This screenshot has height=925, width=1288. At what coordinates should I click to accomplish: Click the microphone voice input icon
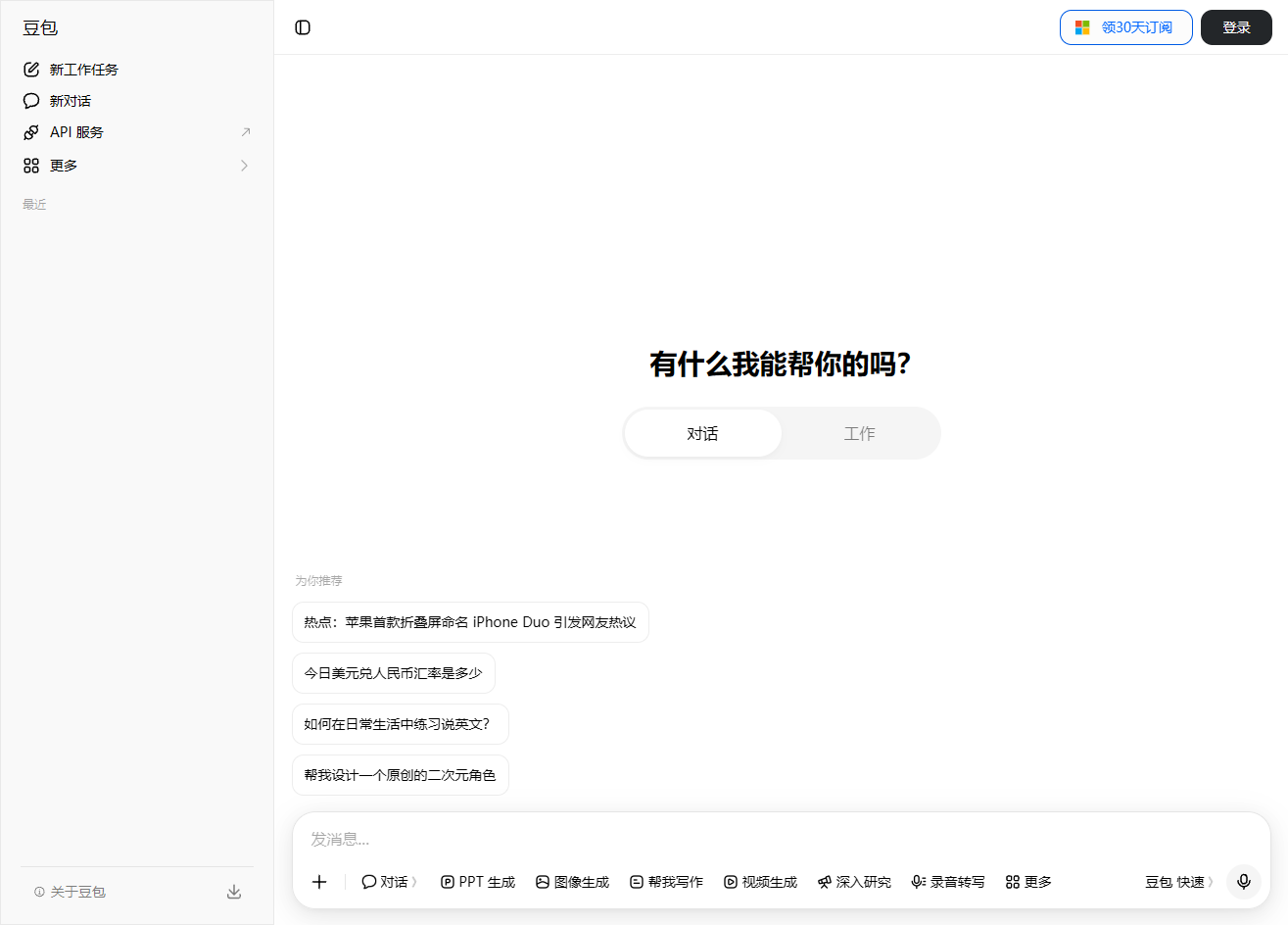[1244, 882]
